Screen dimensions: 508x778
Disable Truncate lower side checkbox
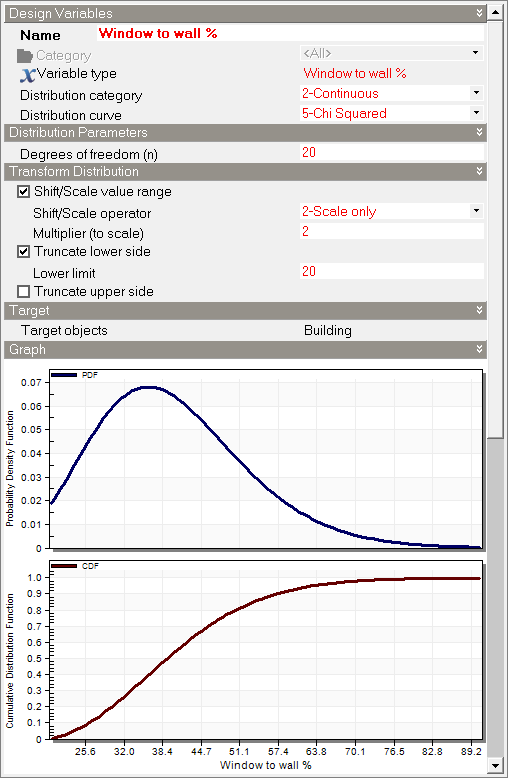(x=23, y=252)
